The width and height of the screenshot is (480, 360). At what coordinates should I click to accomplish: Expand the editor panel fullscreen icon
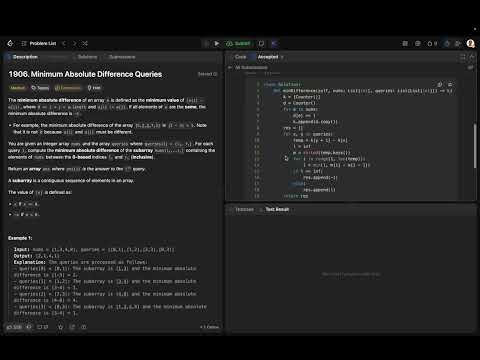click(463, 57)
